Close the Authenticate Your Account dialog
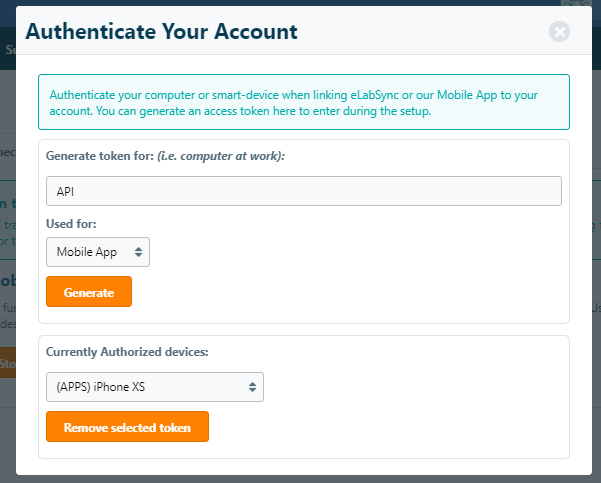The width and height of the screenshot is (601, 483). coord(560,31)
